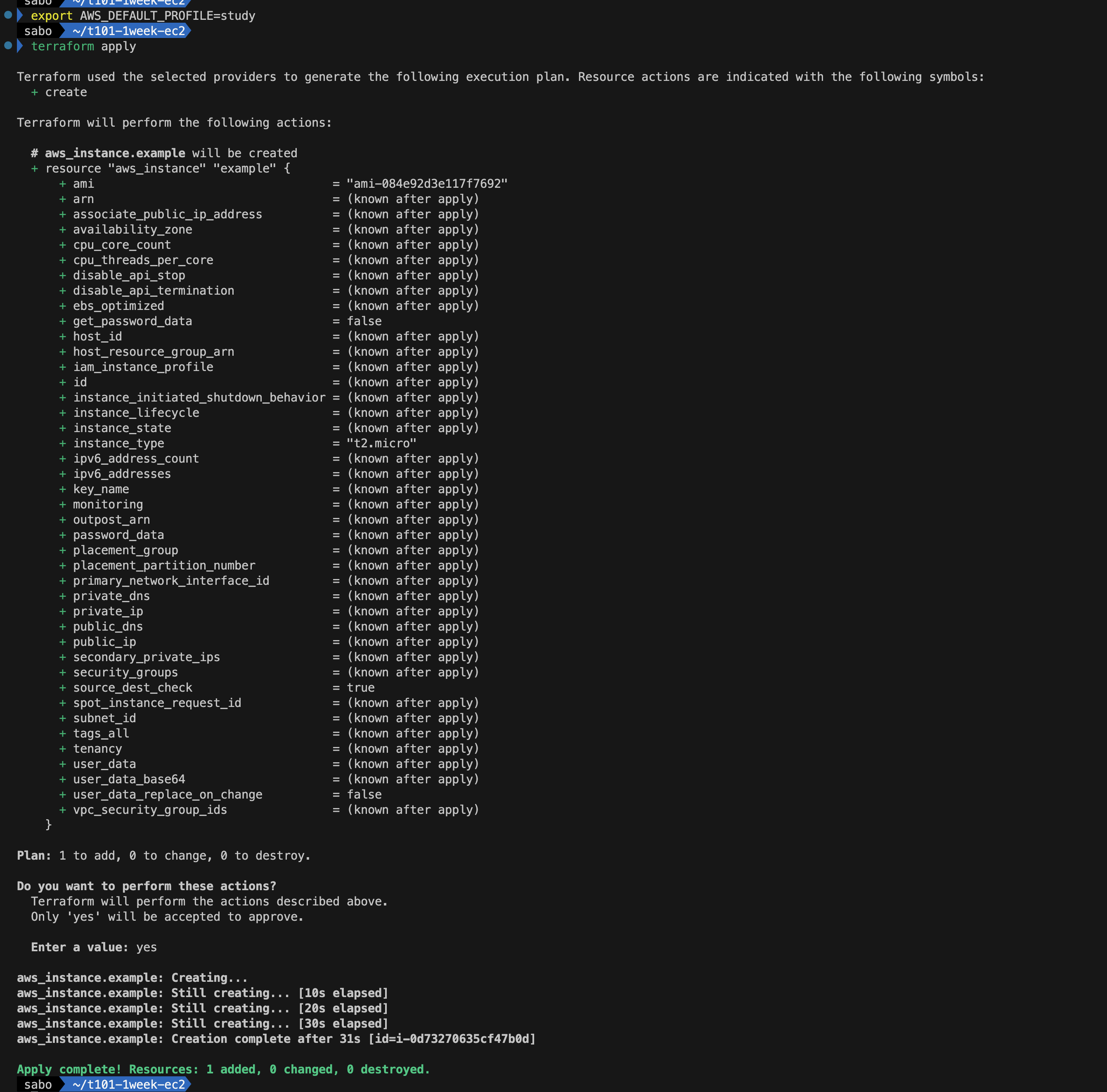Click the source_dest_check true value

pyautogui.click(x=360, y=688)
